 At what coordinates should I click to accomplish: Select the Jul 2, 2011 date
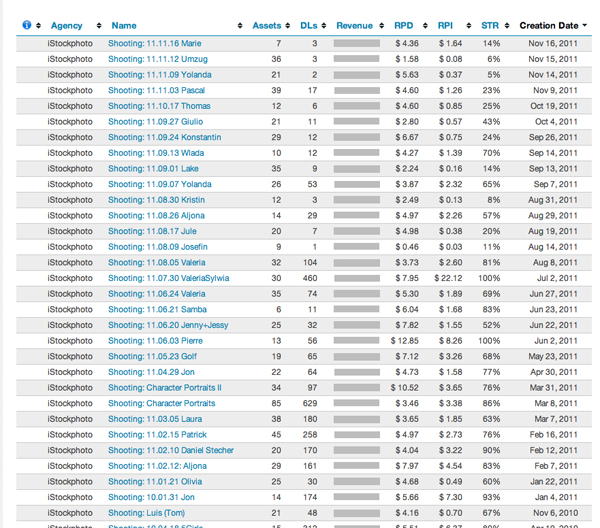pyautogui.click(x=557, y=278)
